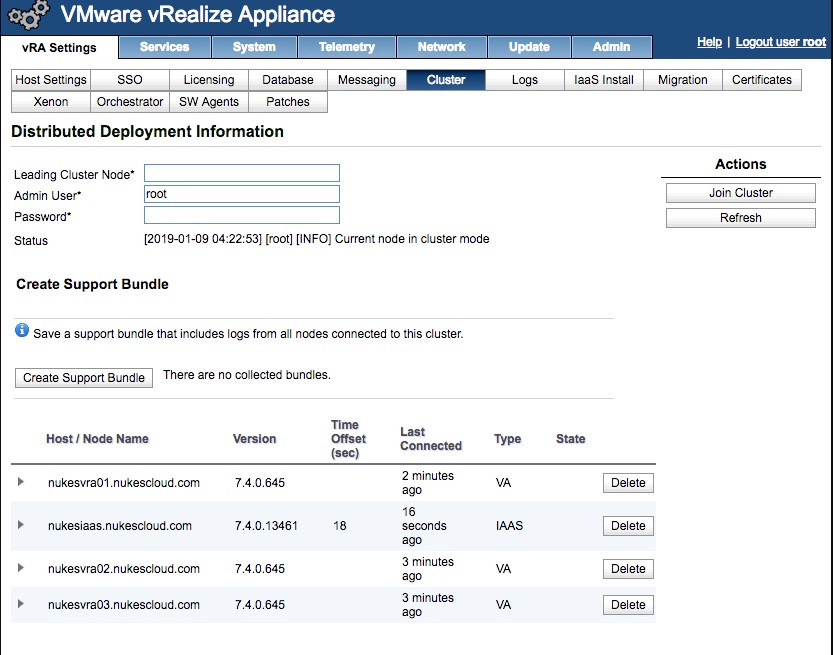Select hostname nukesvra02.nukescloud.com text
The width and height of the screenshot is (833, 655).
(x=124, y=569)
